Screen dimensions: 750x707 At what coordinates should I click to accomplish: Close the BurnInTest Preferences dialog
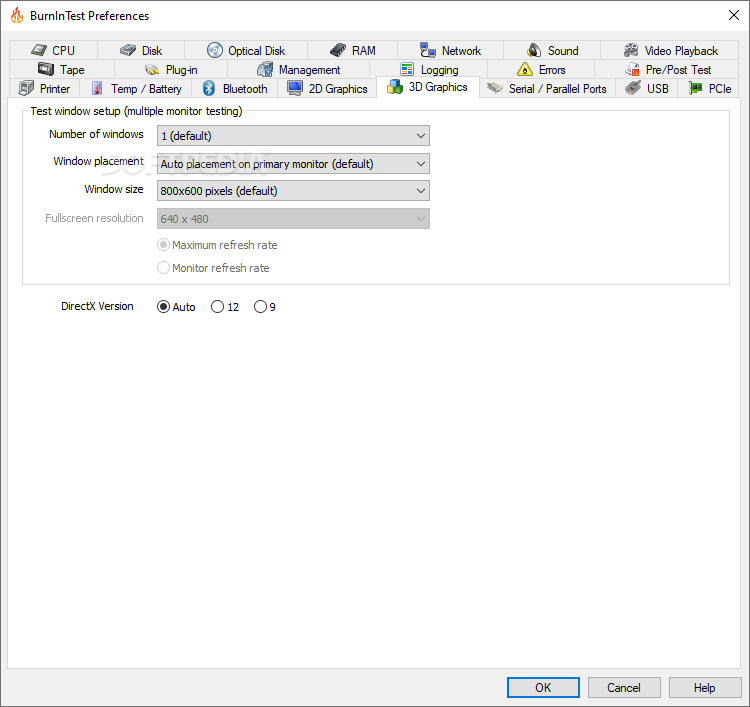(x=734, y=15)
